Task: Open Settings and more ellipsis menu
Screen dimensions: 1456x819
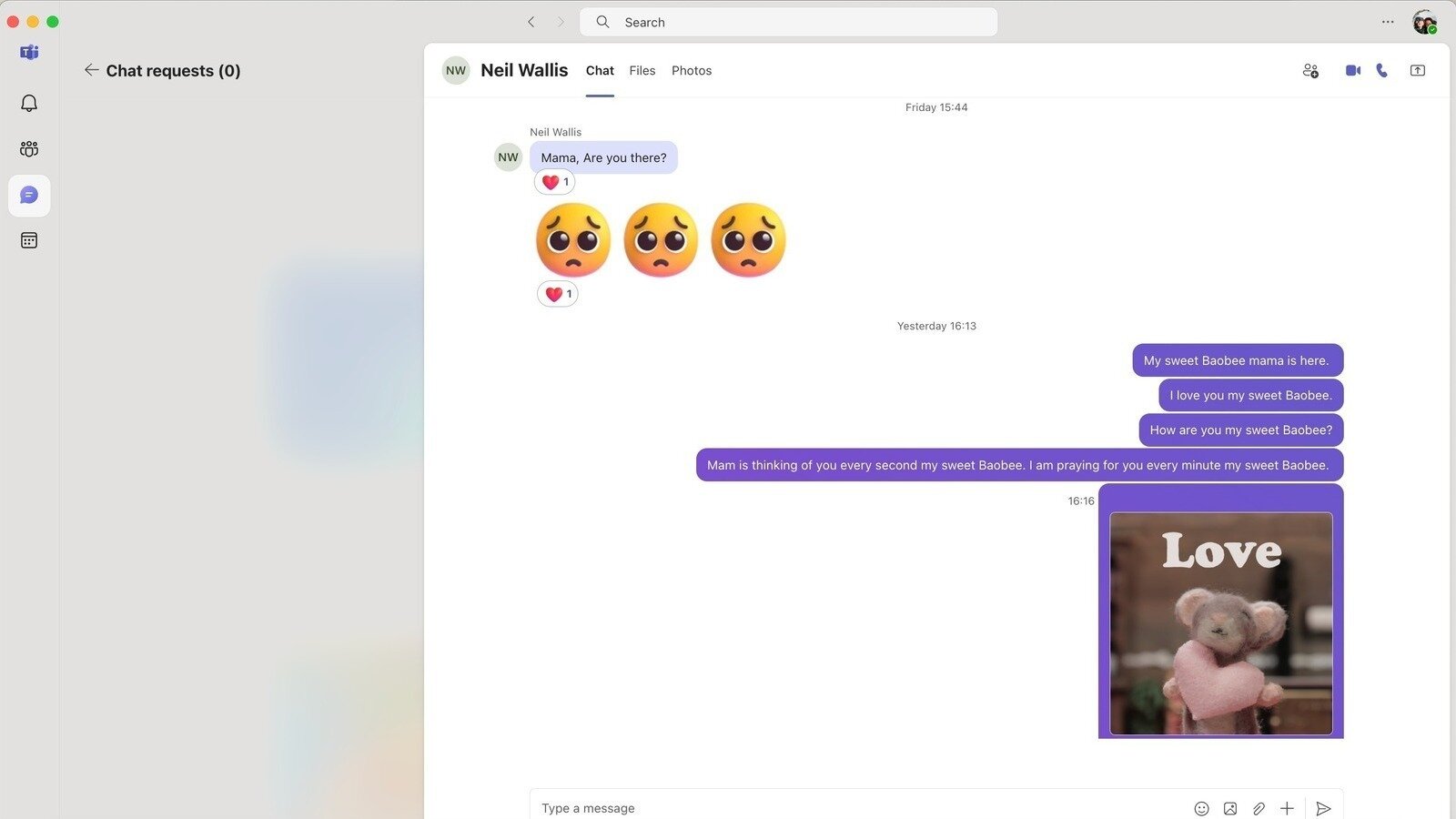Action: (x=1387, y=22)
